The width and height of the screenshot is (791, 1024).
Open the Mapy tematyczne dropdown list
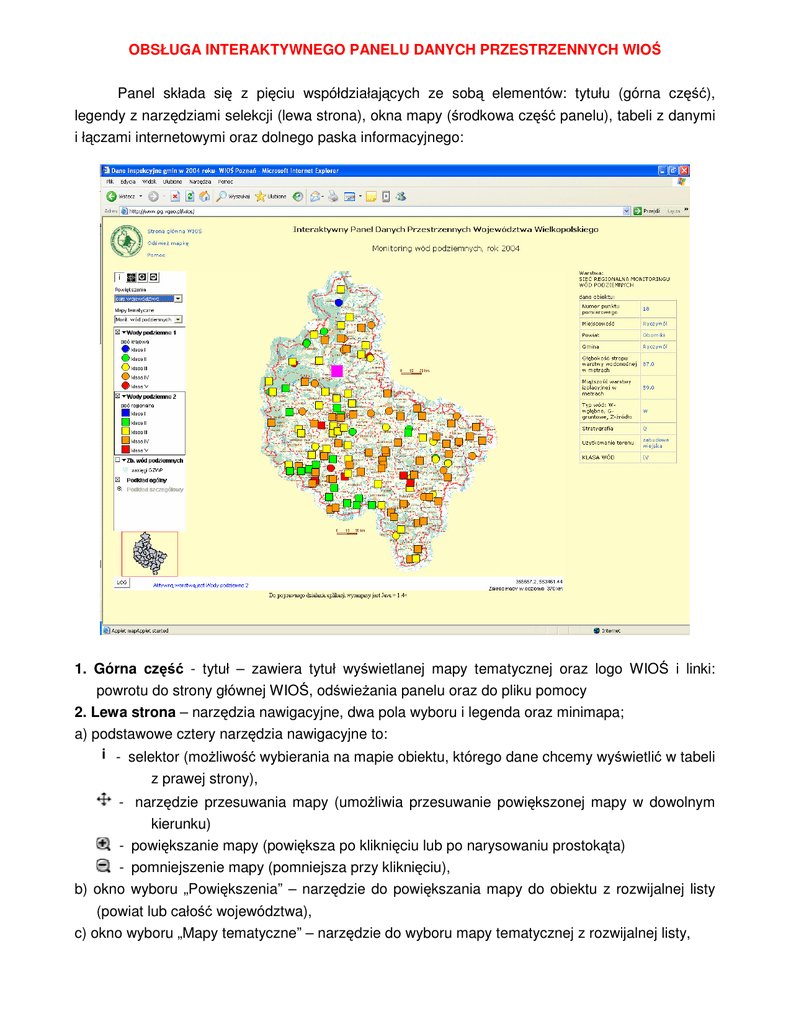178,319
